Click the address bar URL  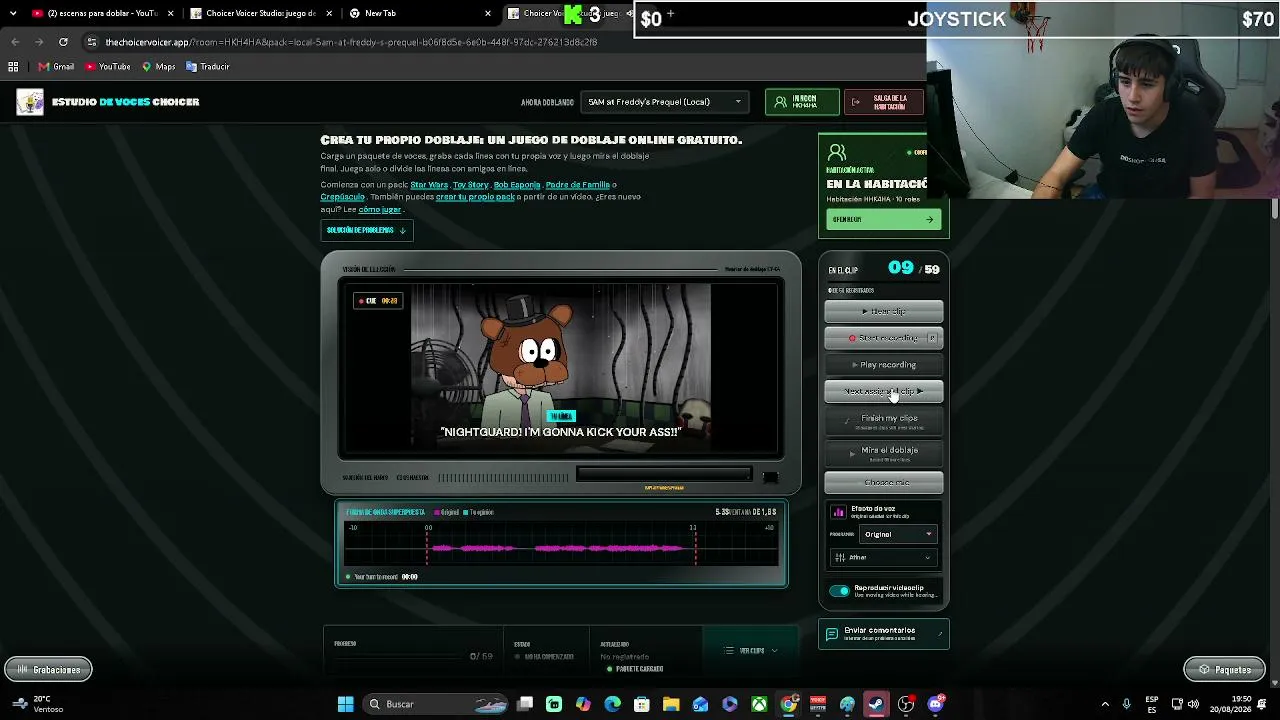351,42
